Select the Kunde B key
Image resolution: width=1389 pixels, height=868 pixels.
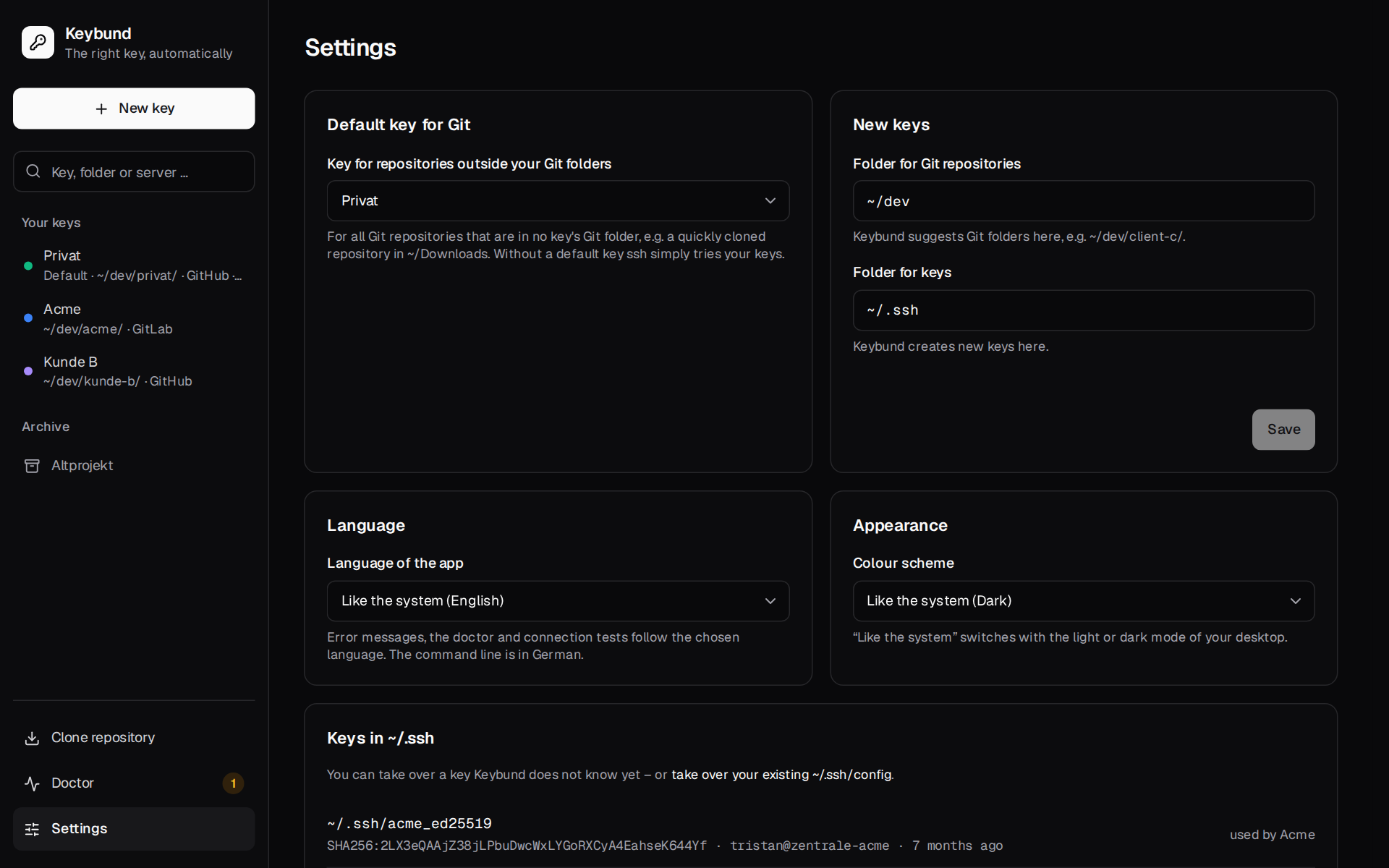[x=134, y=371]
